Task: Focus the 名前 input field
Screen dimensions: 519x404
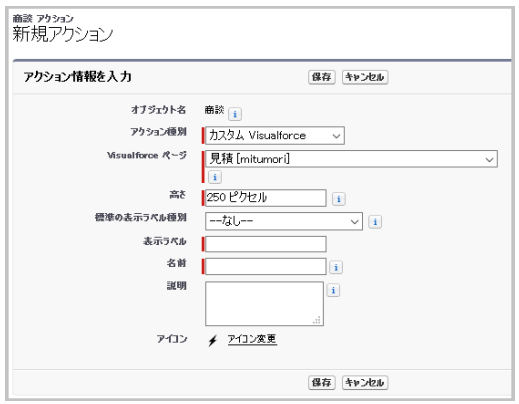Action: click(x=266, y=266)
